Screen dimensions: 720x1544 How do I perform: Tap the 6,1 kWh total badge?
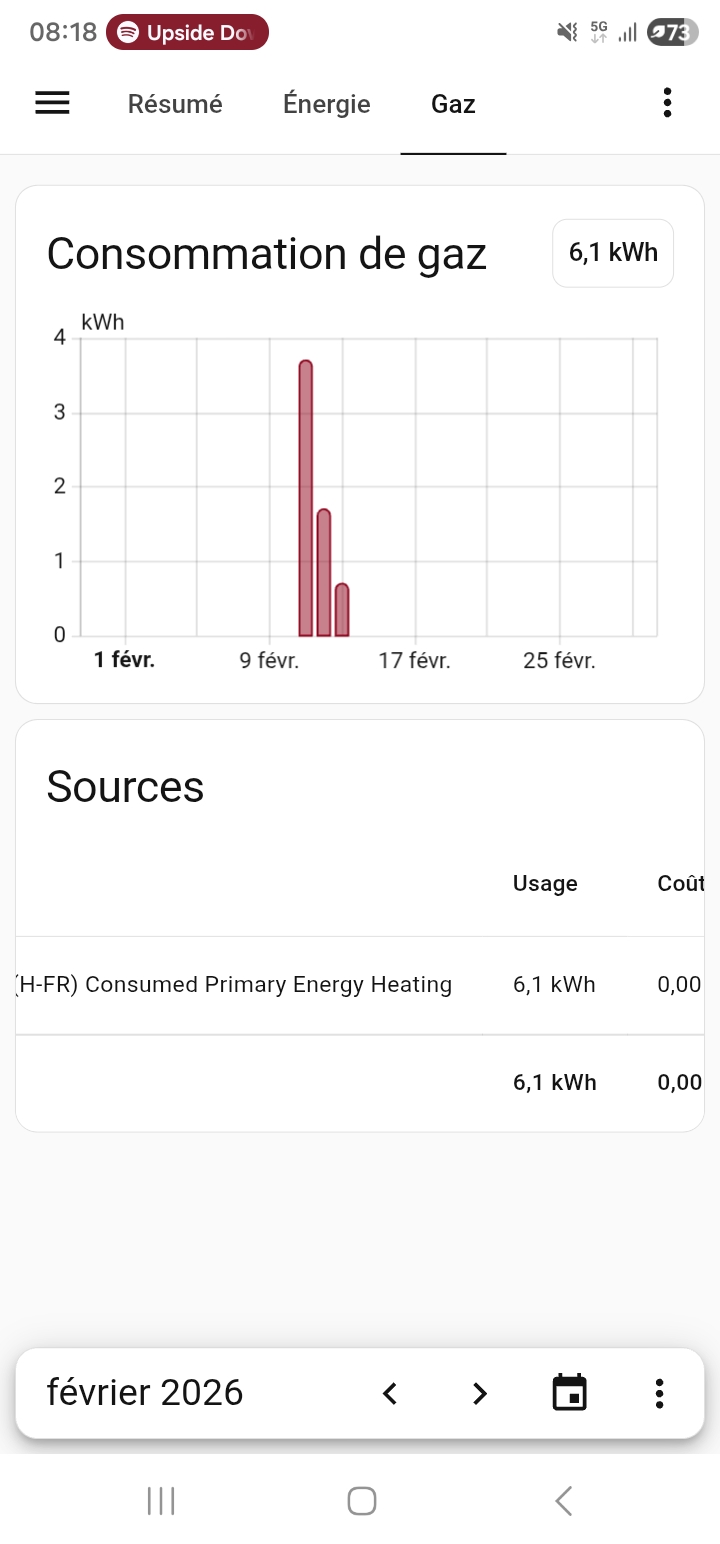pyautogui.click(x=613, y=253)
